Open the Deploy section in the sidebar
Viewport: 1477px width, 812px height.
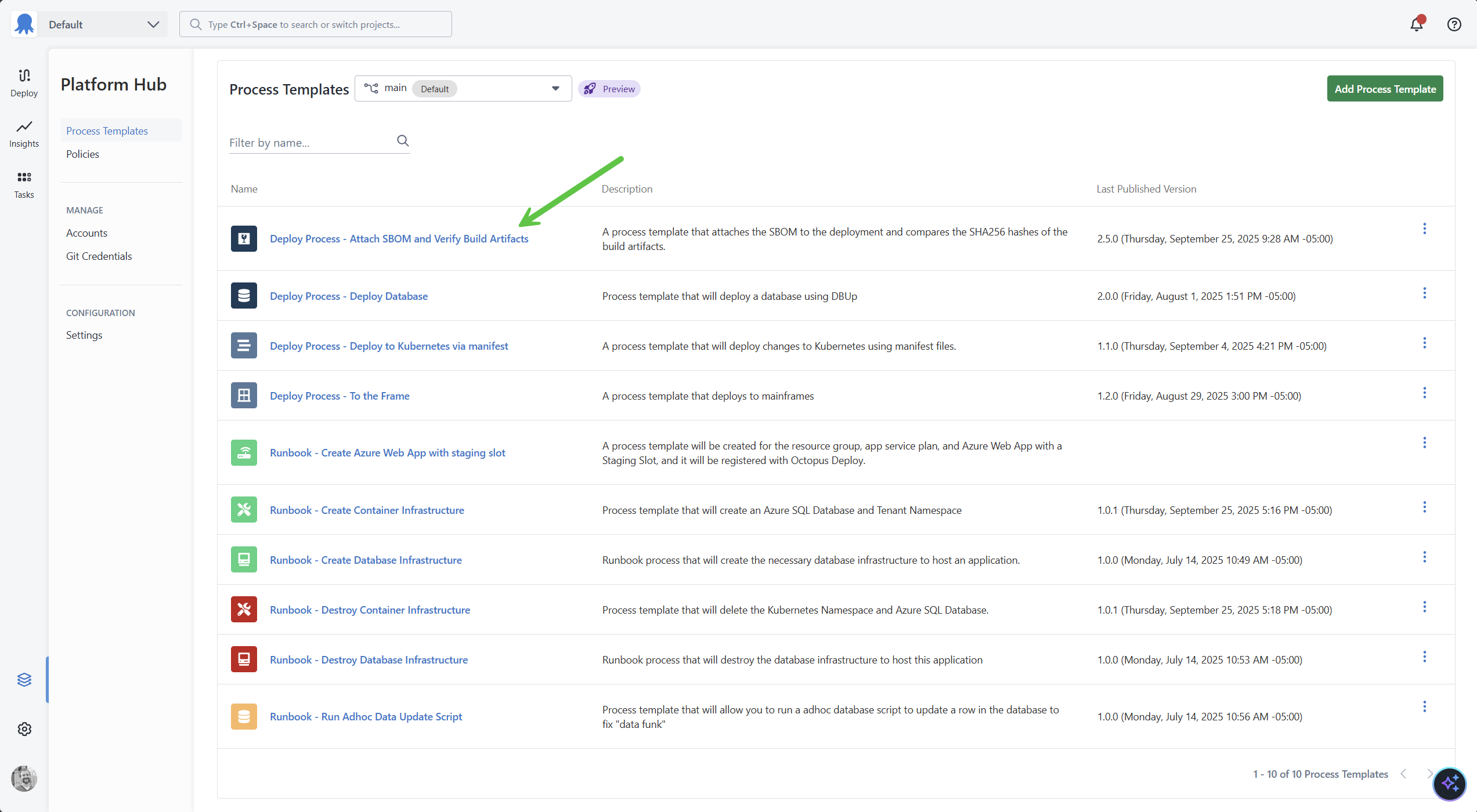tap(24, 83)
